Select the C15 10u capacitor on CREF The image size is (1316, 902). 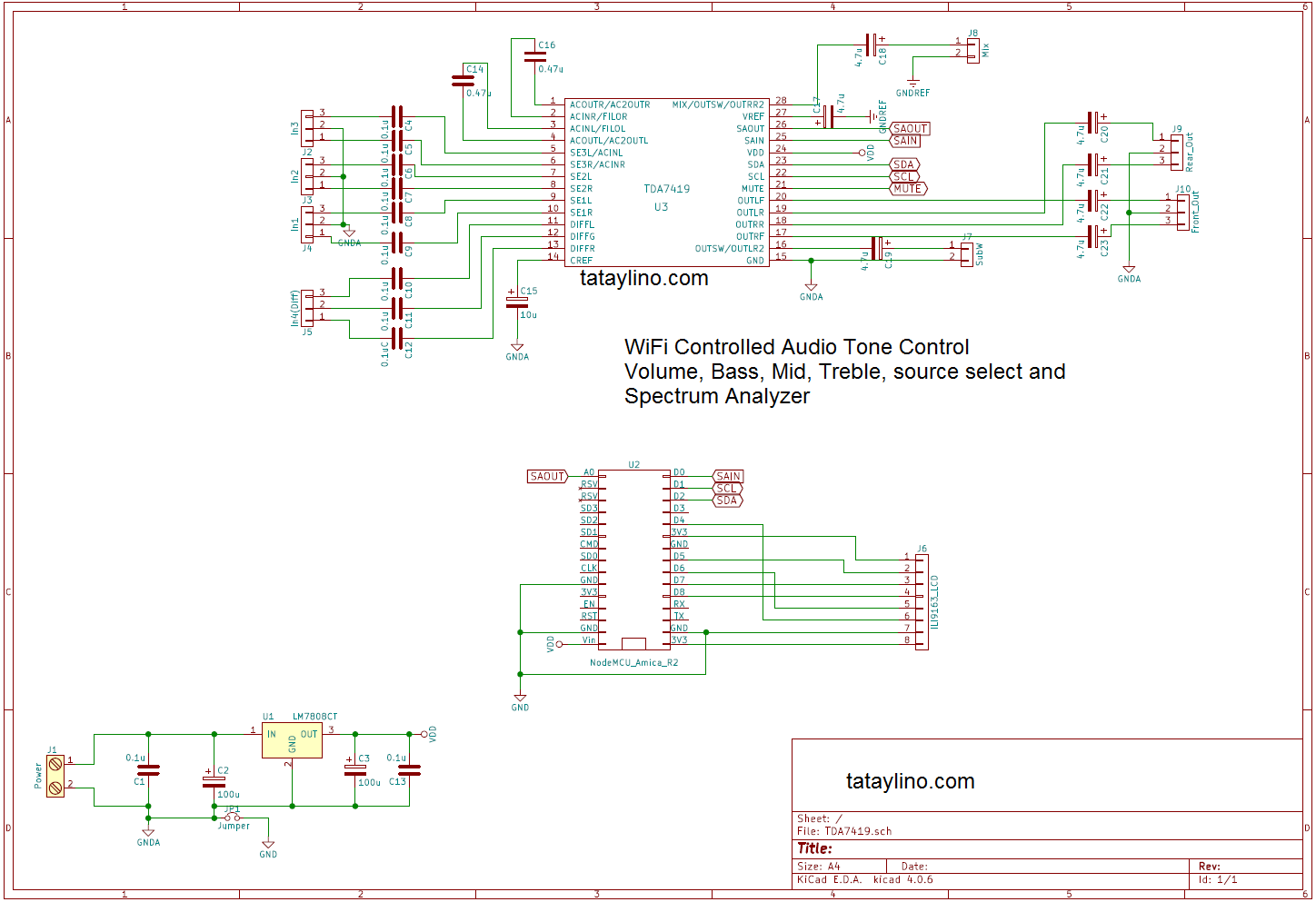(x=517, y=302)
